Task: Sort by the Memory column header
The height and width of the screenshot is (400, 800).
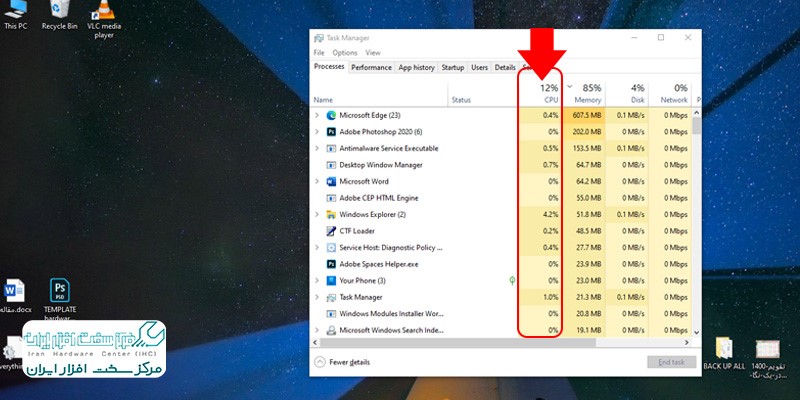Action: pyautogui.click(x=584, y=94)
